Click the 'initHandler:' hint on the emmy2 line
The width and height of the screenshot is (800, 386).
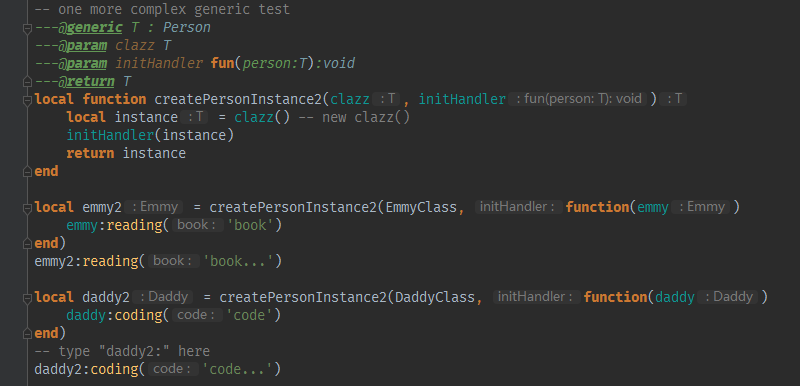click(x=518, y=207)
